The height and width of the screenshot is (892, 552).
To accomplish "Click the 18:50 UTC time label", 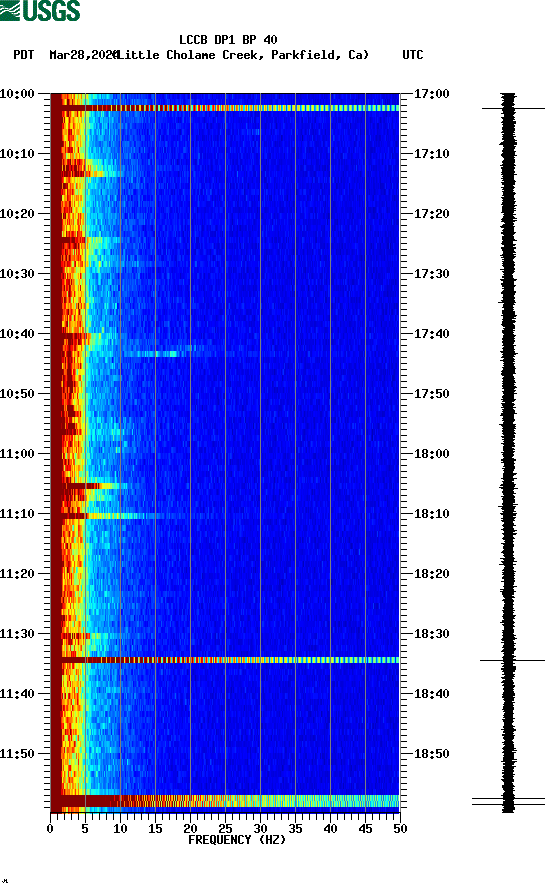I will point(431,754).
